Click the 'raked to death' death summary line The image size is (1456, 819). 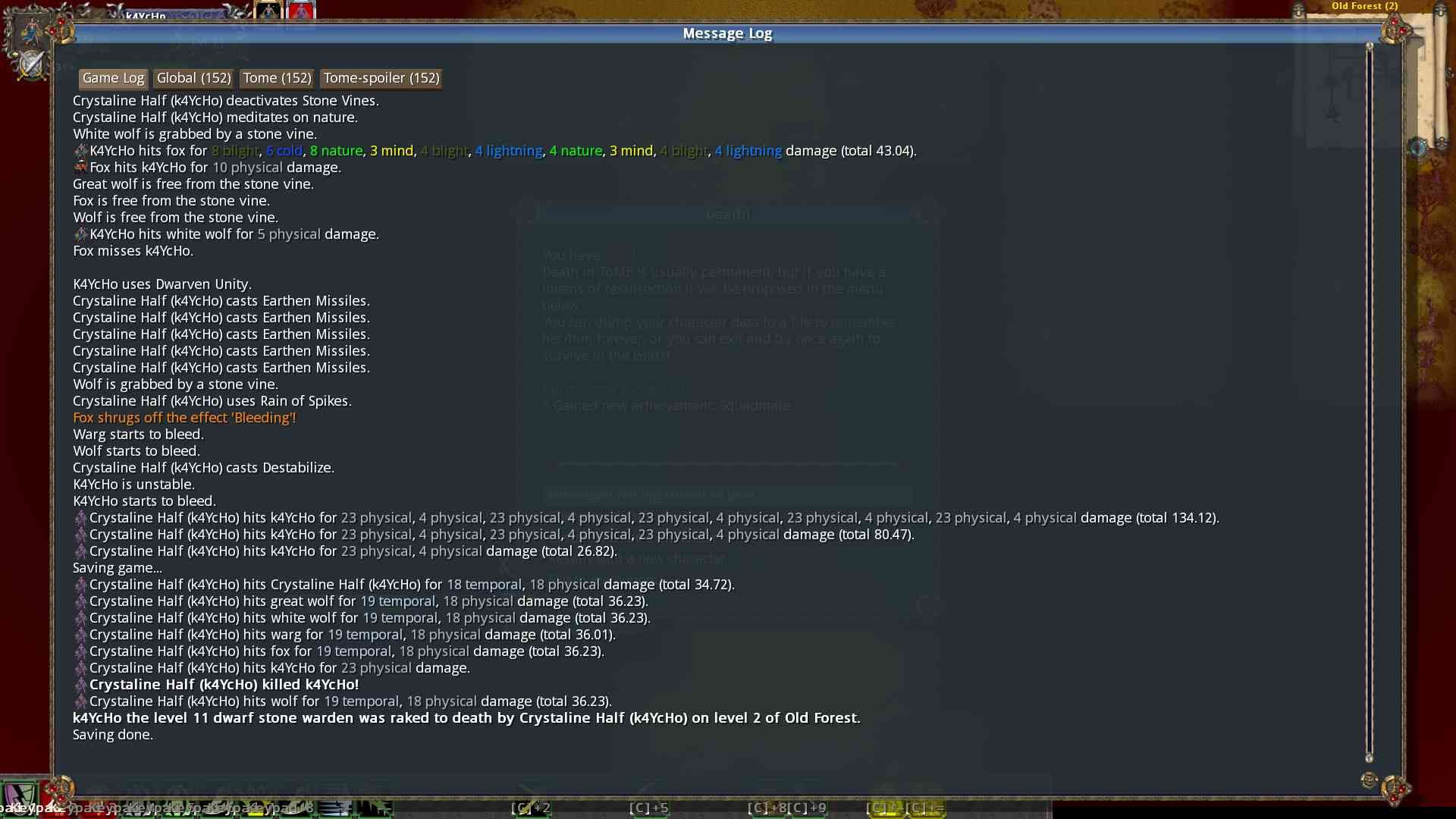[467, 718]
